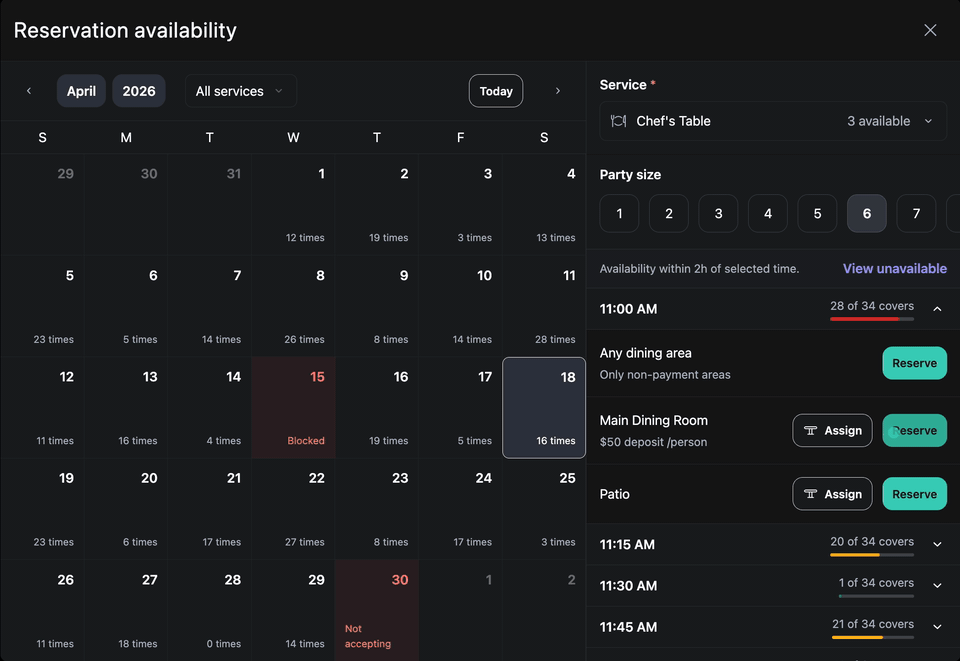This screenshot has height=661, width=960.
Task: Click the 11:00 AM covers progress bar
Action: click(x=871, y=322)
